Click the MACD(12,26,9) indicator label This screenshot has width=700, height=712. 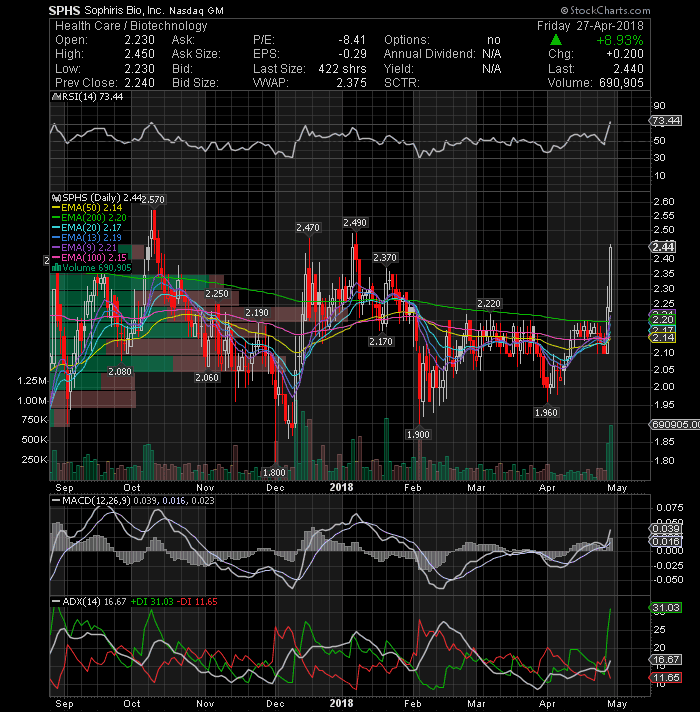[95, 501]
